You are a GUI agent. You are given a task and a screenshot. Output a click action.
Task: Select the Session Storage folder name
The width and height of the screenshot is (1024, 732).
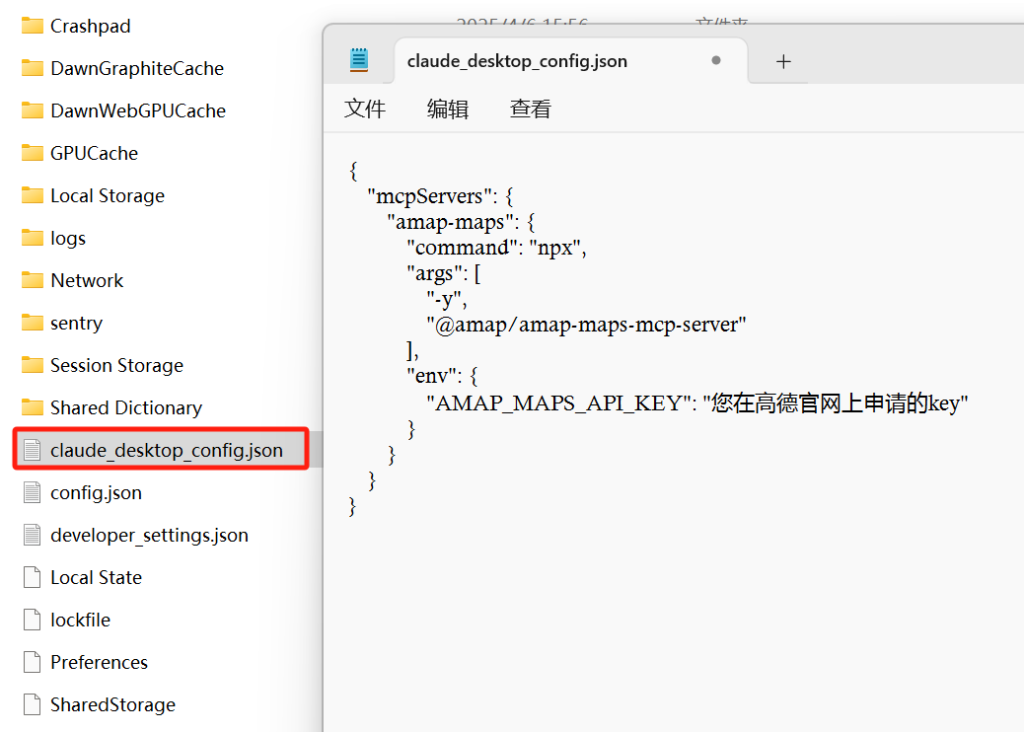(x=117, y=366)
